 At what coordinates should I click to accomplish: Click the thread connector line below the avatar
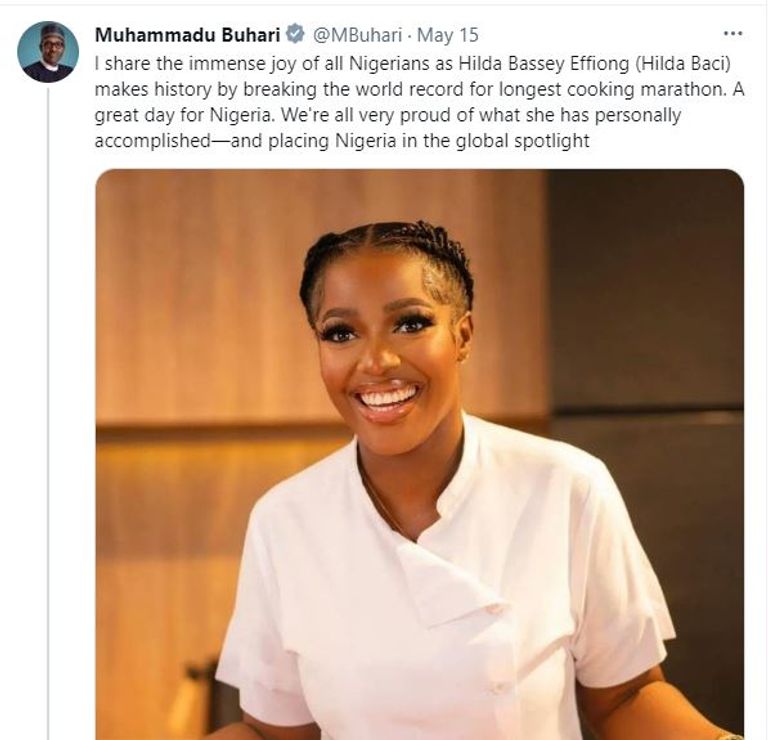(x=48, y=400)
